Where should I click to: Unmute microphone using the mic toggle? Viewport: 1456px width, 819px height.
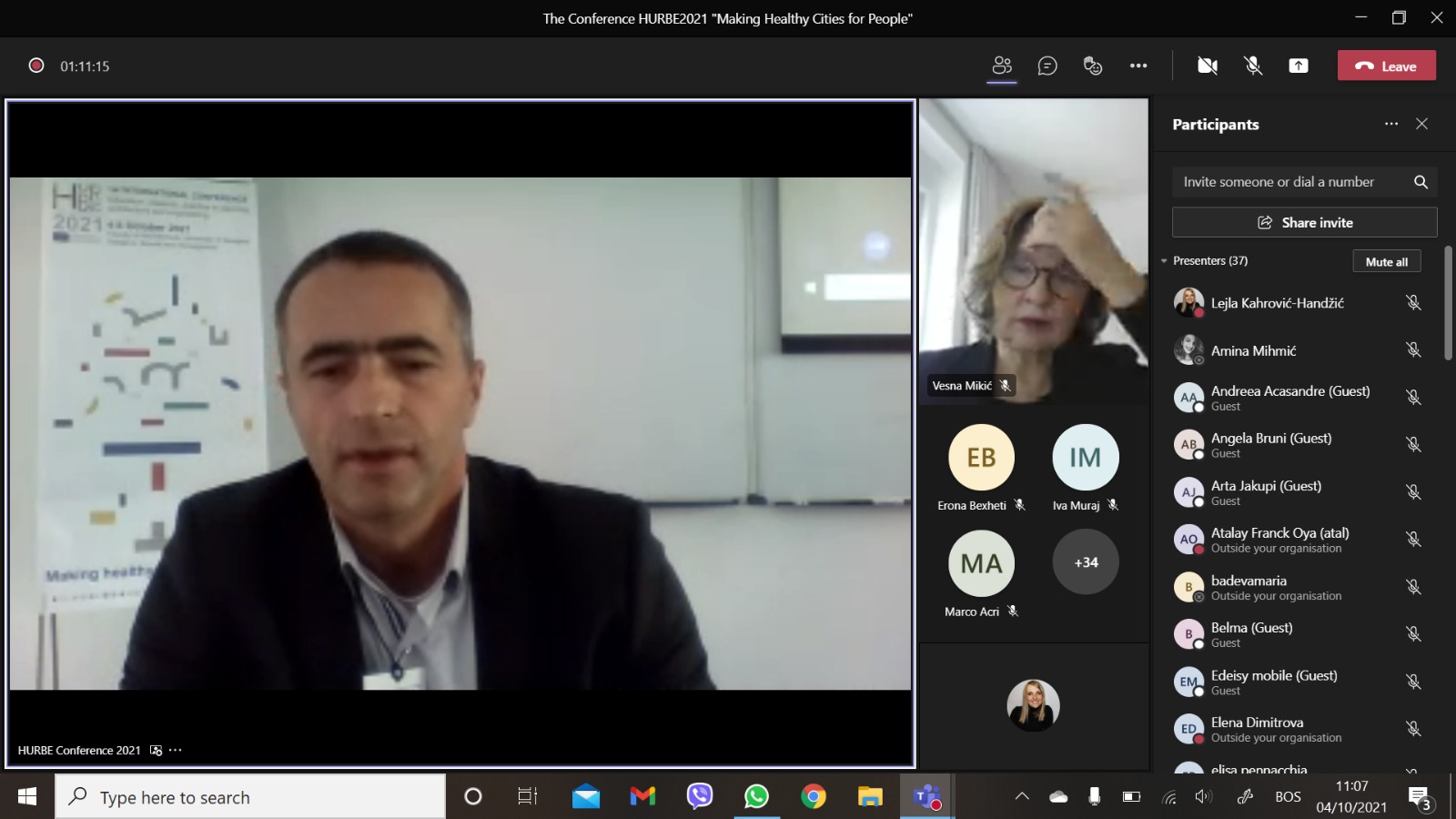[1253, 66]
